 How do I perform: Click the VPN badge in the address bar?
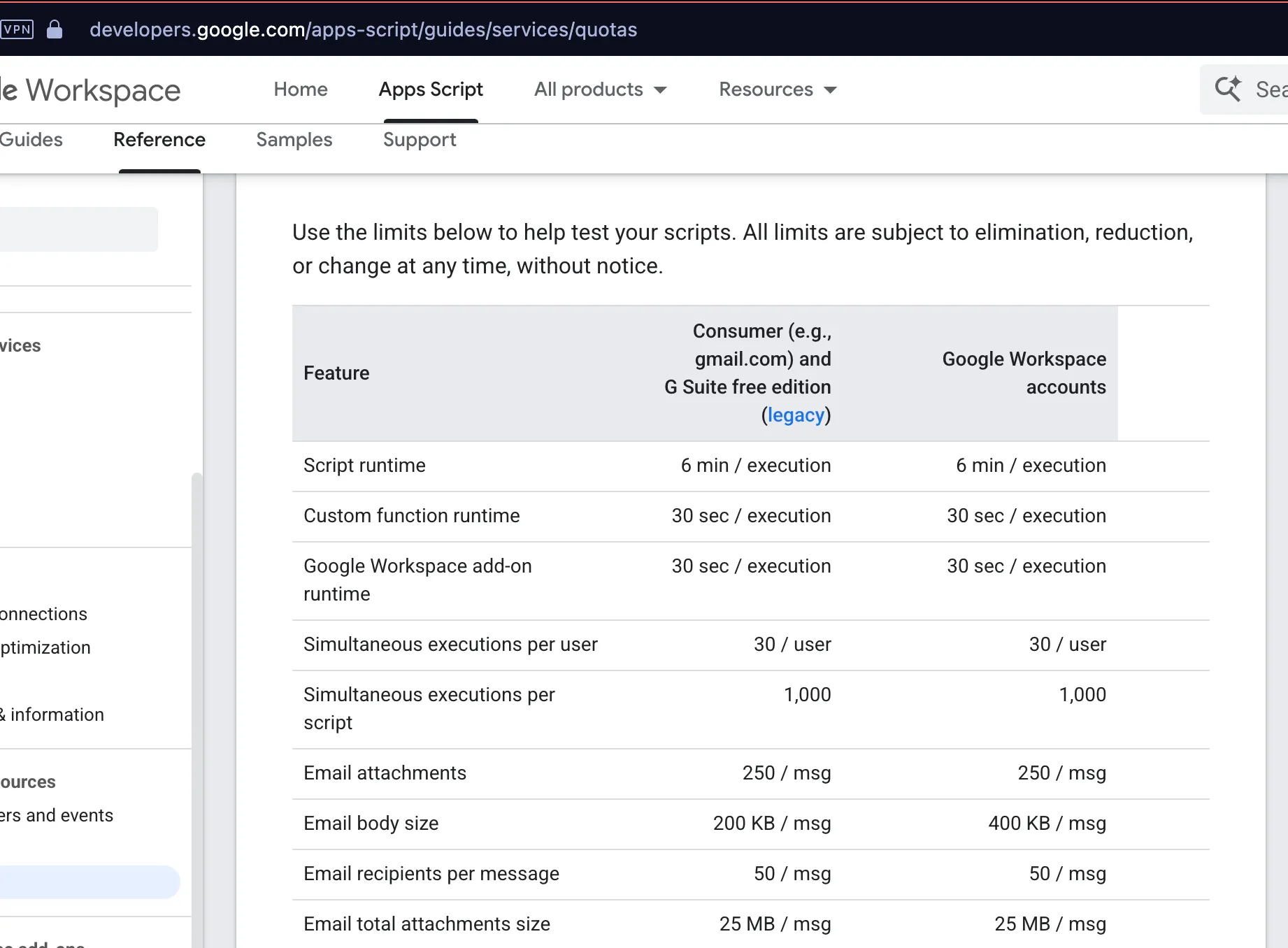tap(17, 29)
